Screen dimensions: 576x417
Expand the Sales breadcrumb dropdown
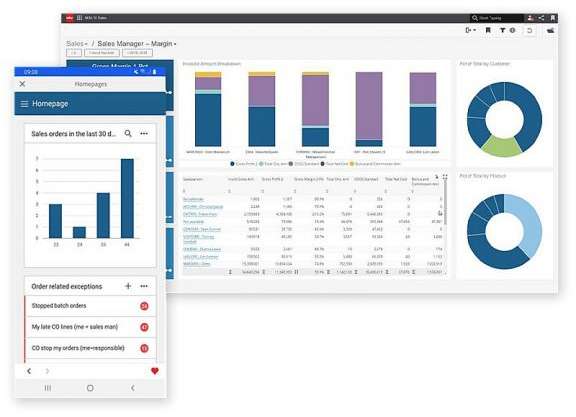[x=77, y=44]
